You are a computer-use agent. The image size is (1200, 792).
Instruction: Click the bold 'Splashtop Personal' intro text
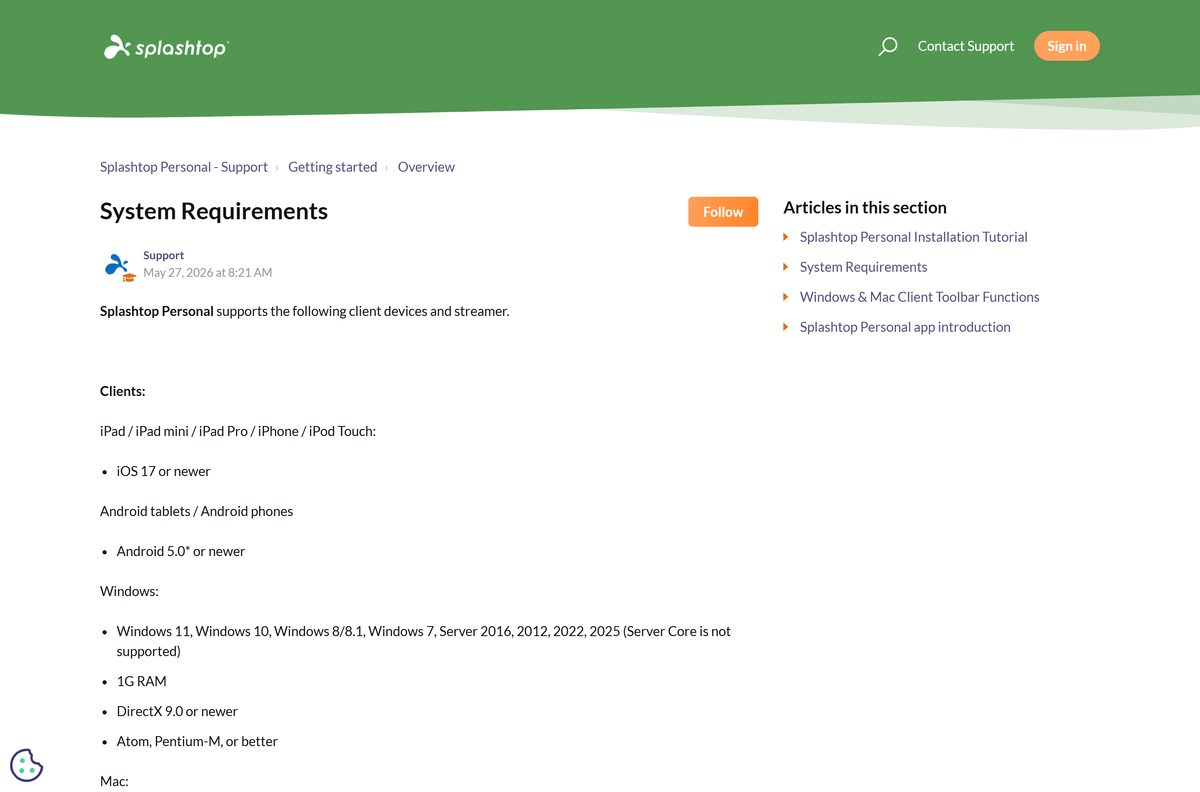(157, 311)
